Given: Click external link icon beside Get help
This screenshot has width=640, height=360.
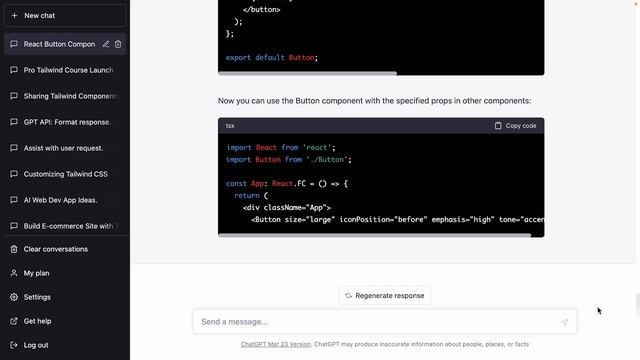Looking at the screenshot, I should click(x=14, y=321).
